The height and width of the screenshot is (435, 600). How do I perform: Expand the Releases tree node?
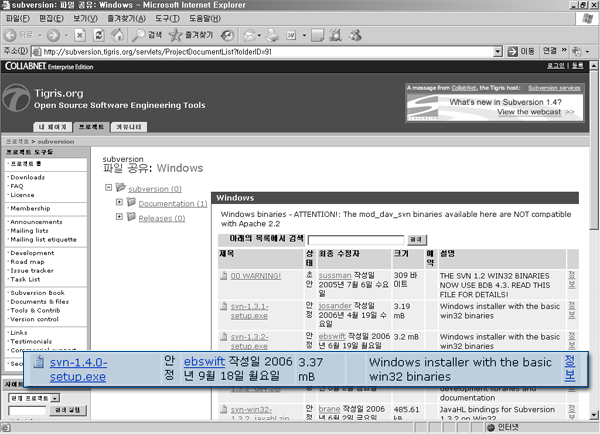click(119, 217)
